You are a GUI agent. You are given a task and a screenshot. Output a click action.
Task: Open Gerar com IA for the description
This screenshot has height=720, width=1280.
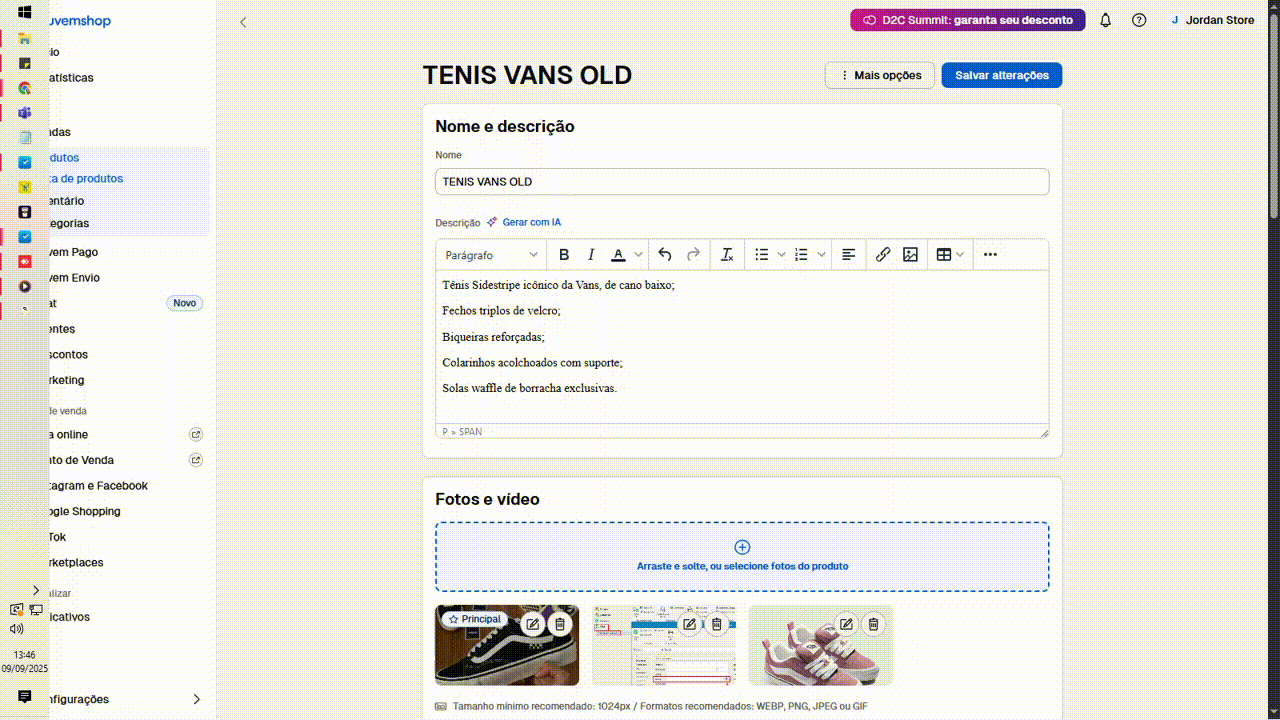[x=531, y=222]
